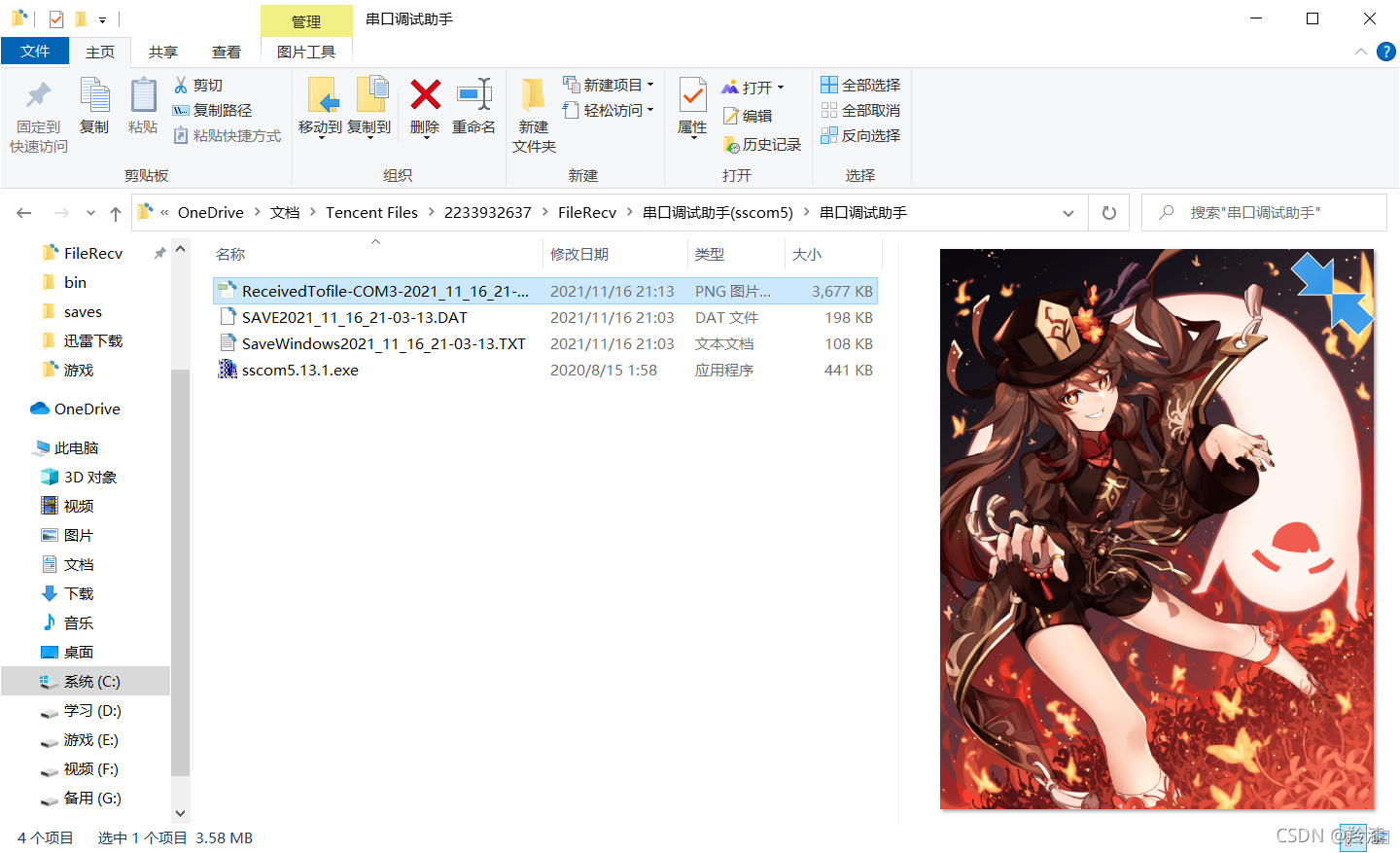The height and width of the screenshot is (853, 1400).
Task: Click the Back navigation arrow
Action: (x=24, y=213)
